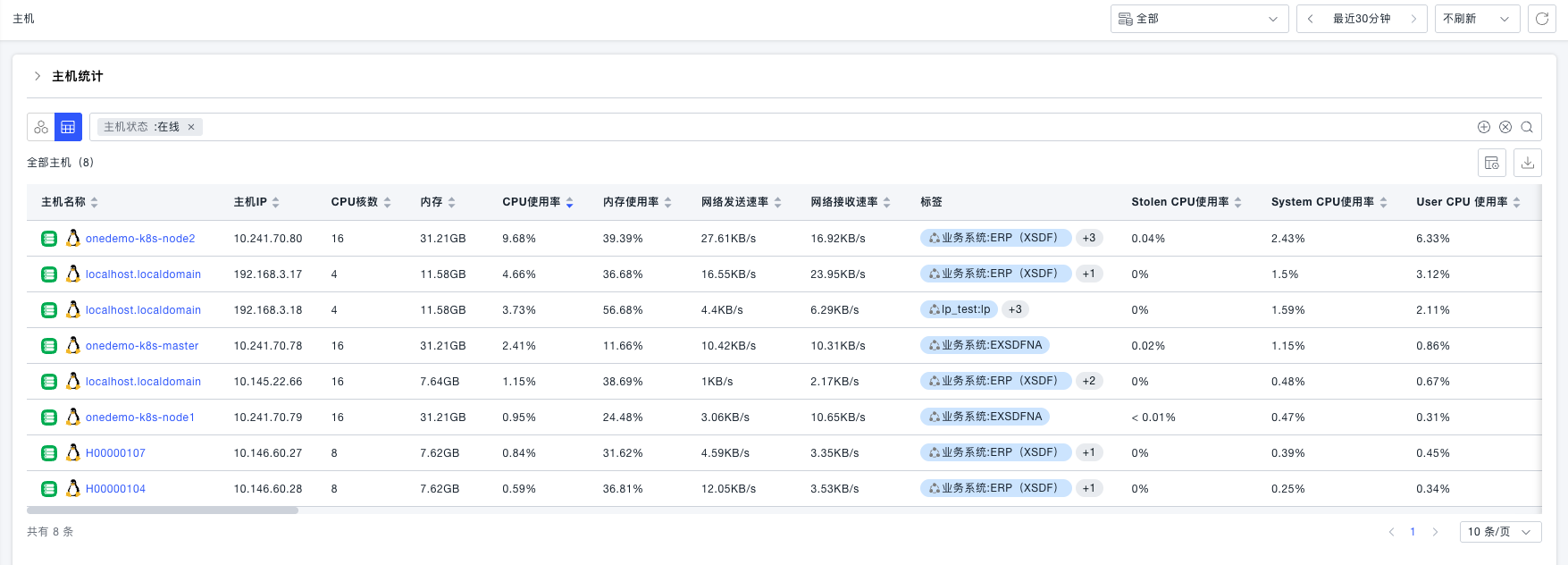
Task: Click the horizontal table scrollbar
Action: pos(163,510)
